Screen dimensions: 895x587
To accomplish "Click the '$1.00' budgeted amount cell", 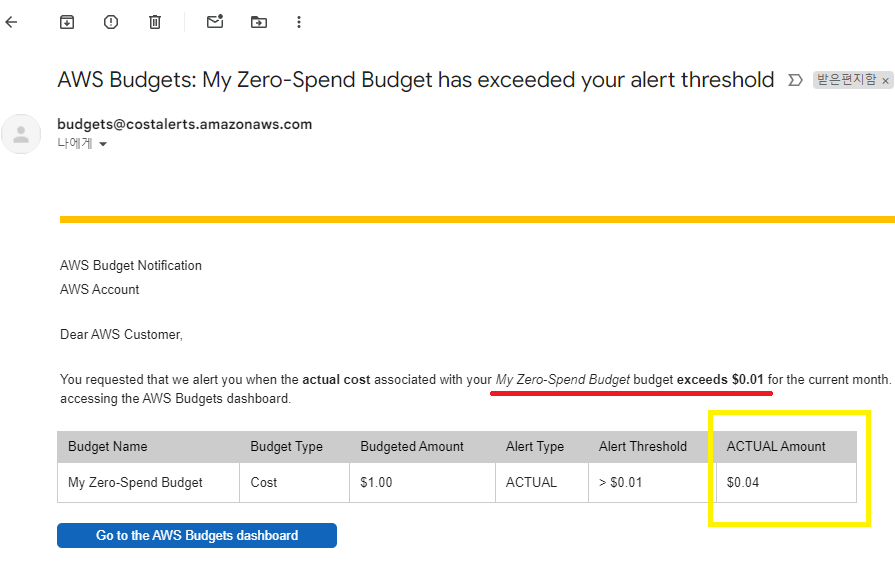I will [422, 483].
